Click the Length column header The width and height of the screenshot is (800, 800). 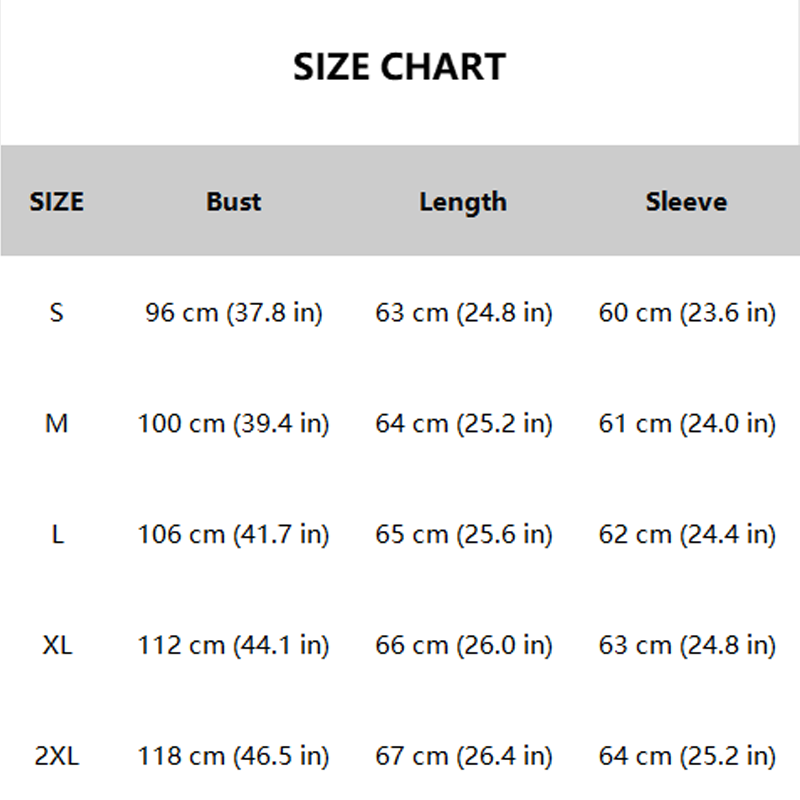click(x=463, y=201)
